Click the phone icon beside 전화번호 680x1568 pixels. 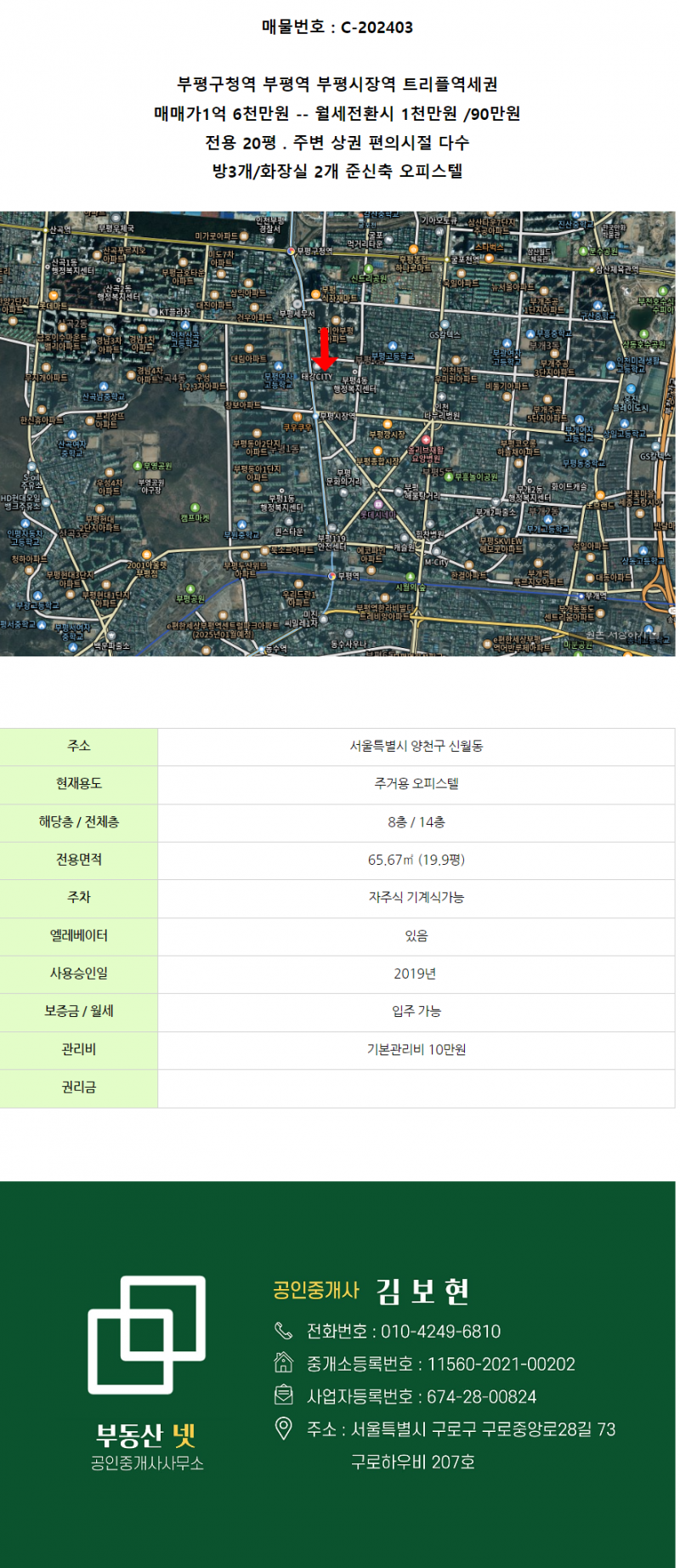[x=283, y=1331]
